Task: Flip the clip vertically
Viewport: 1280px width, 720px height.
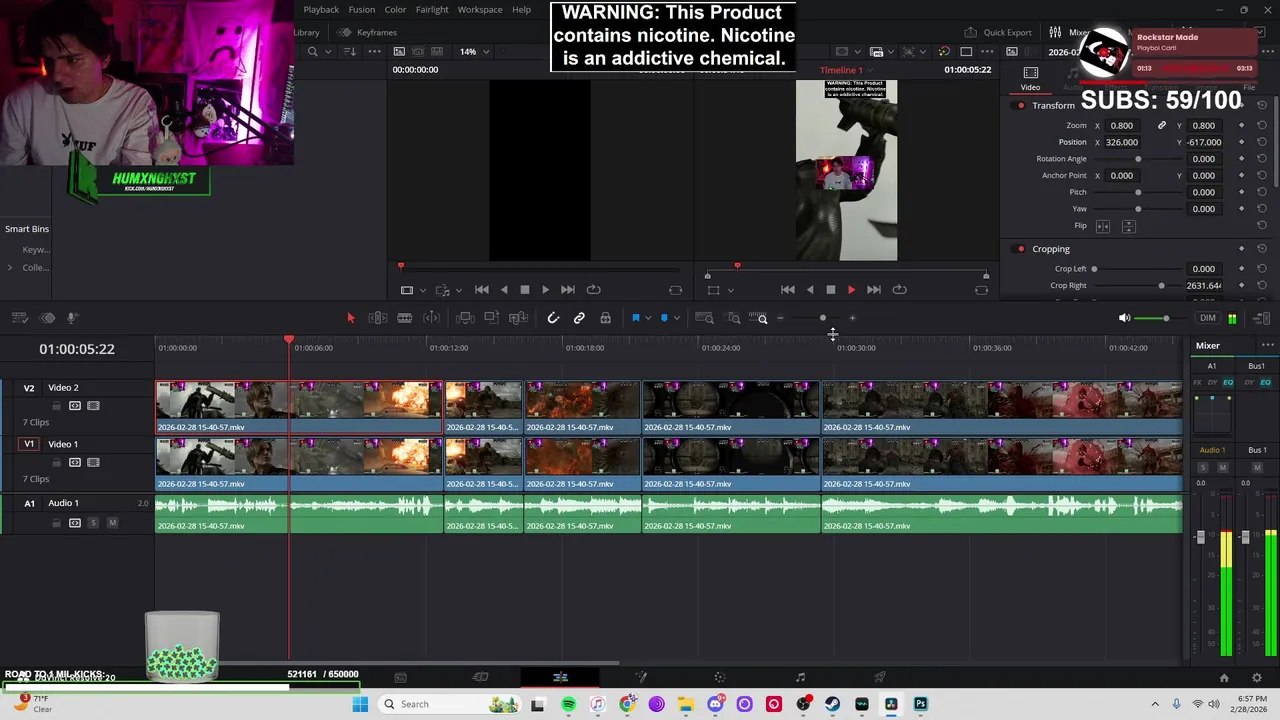Action: (x=1128, y=226)
